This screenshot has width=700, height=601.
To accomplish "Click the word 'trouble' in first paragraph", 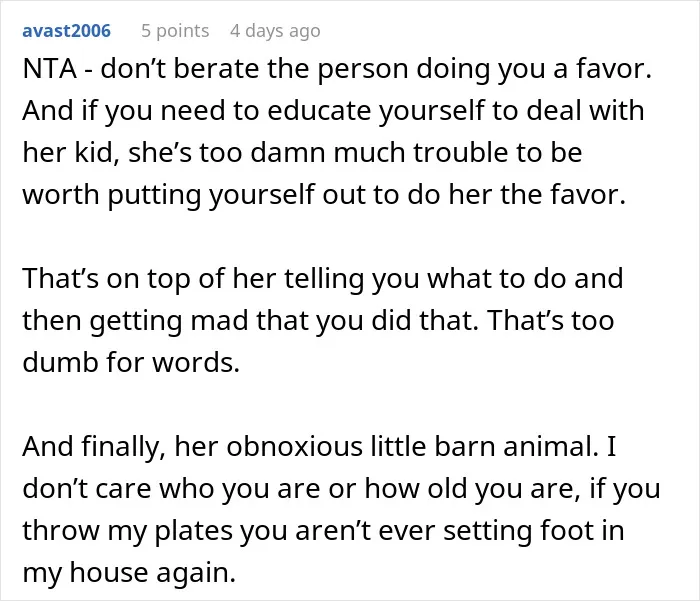I will coord(461,153).
